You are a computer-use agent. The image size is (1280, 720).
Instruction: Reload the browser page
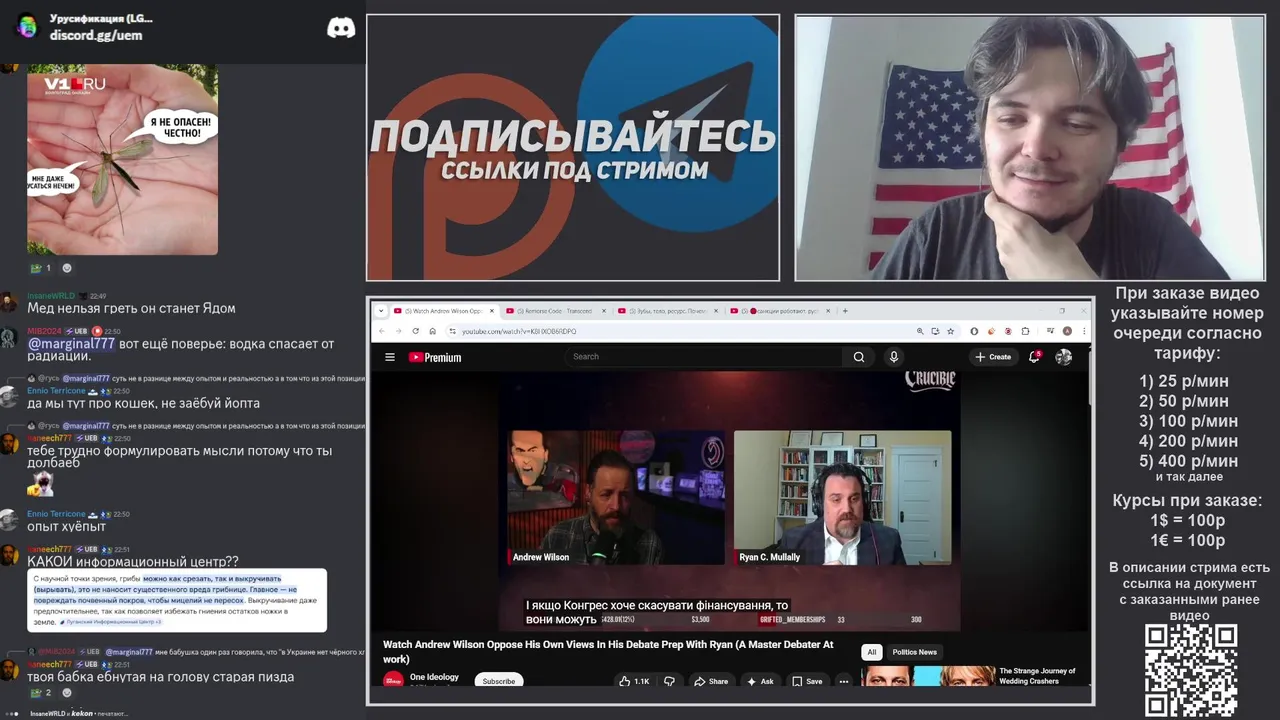coord(415,331)
